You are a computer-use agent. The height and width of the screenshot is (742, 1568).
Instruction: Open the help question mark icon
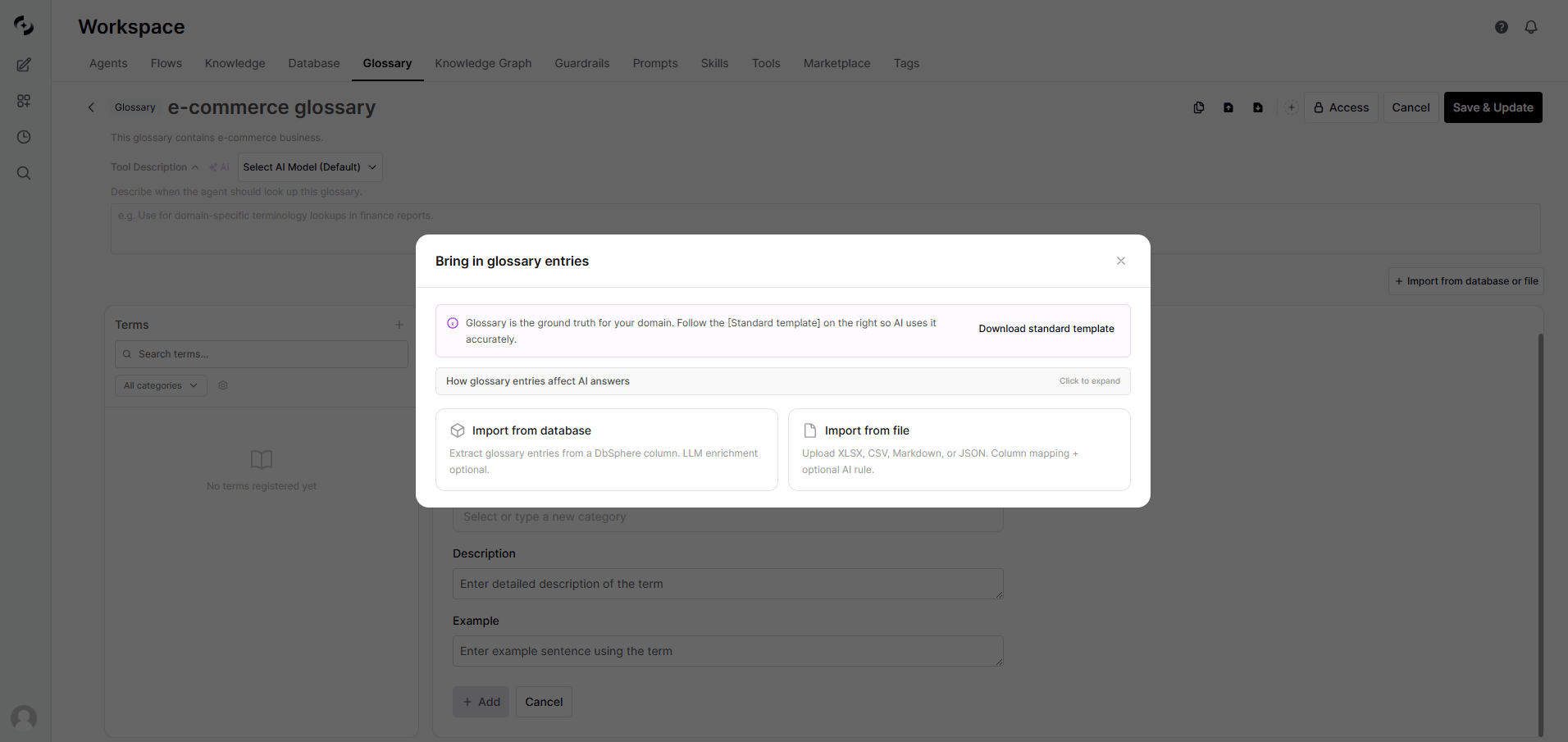coord(1502,27)
